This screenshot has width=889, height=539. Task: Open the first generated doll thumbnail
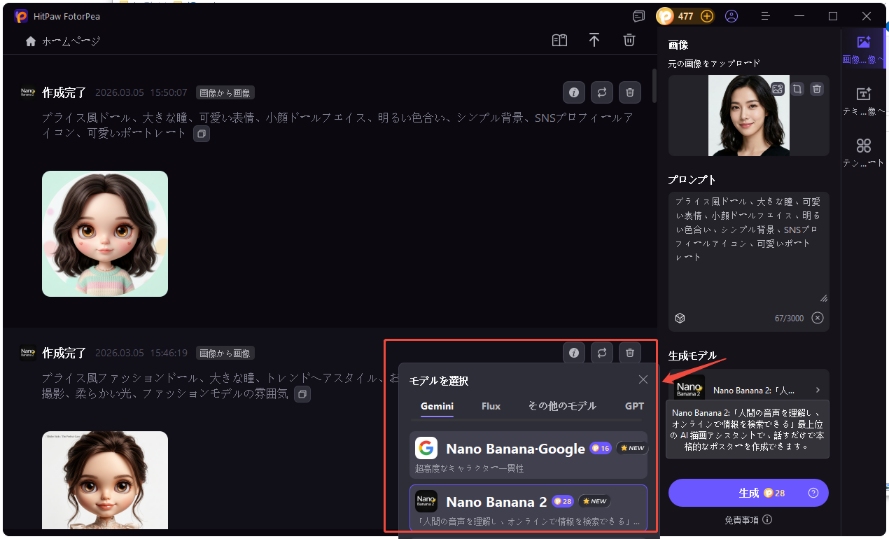[x=105, y=234]
